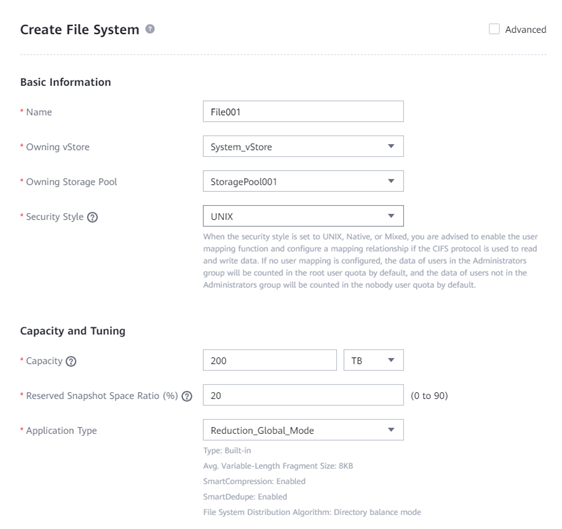Open Application Type Reduction_Global_Mode dropdown
This screenshot has height=529, width=562.
coord(303,430)
